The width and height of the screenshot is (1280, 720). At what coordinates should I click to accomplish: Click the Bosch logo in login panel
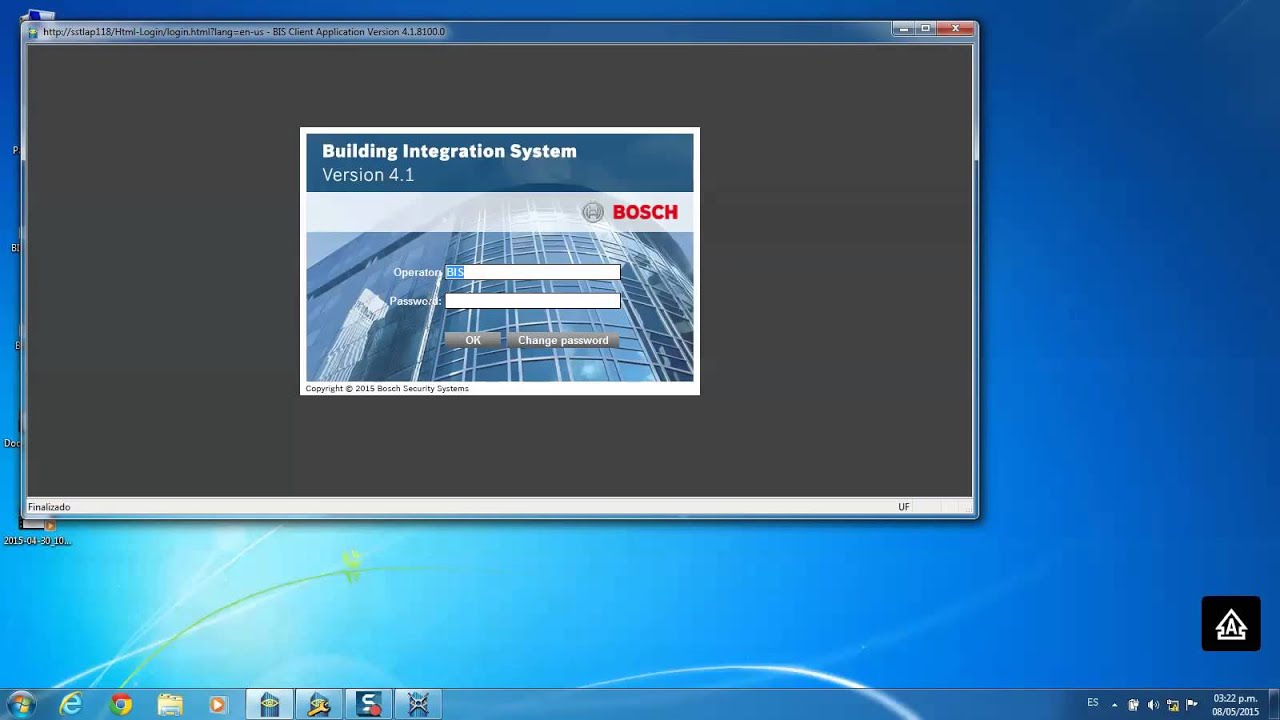(x=630, y=212)
